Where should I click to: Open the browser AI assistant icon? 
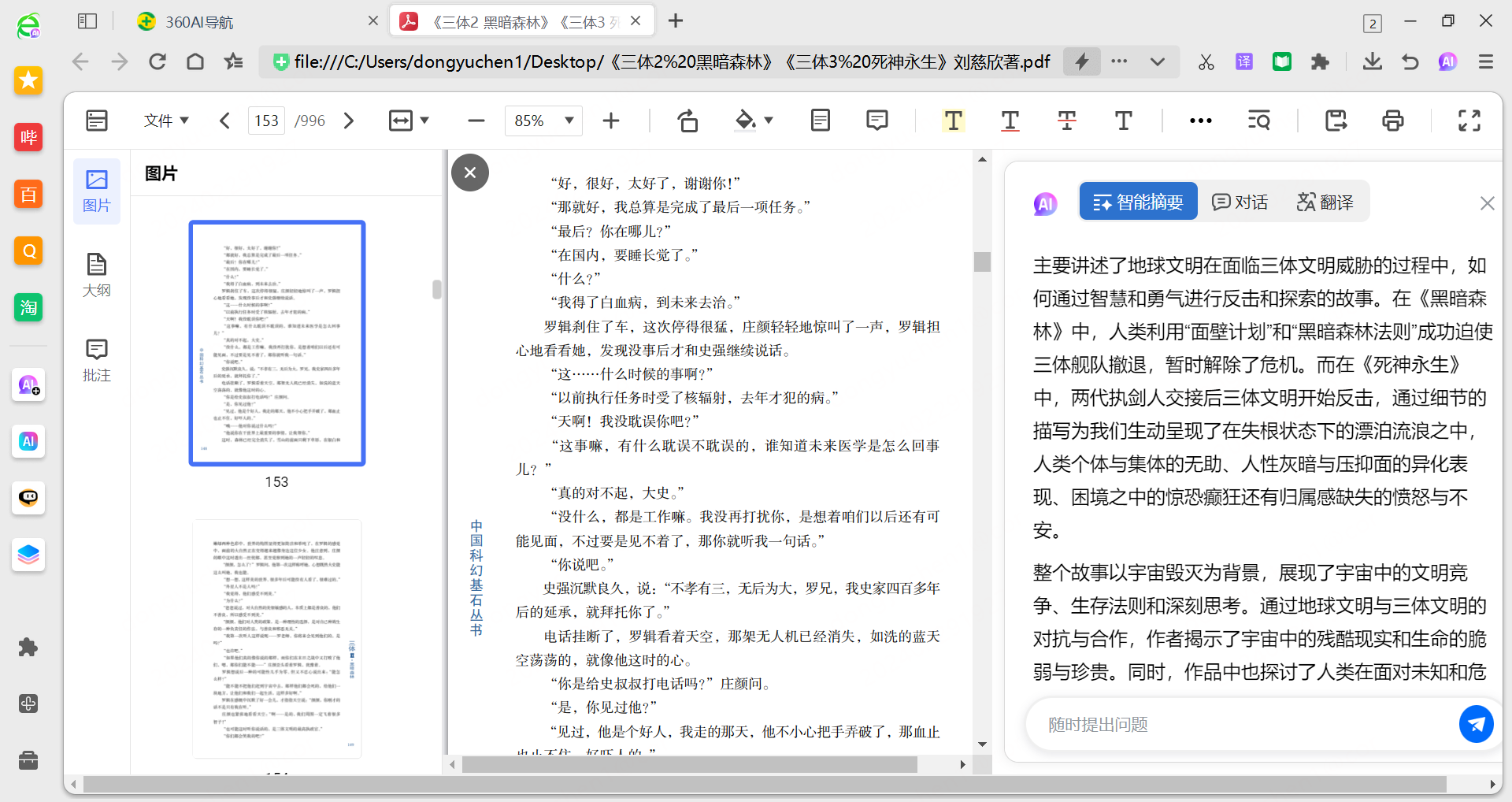point(1447,61)
